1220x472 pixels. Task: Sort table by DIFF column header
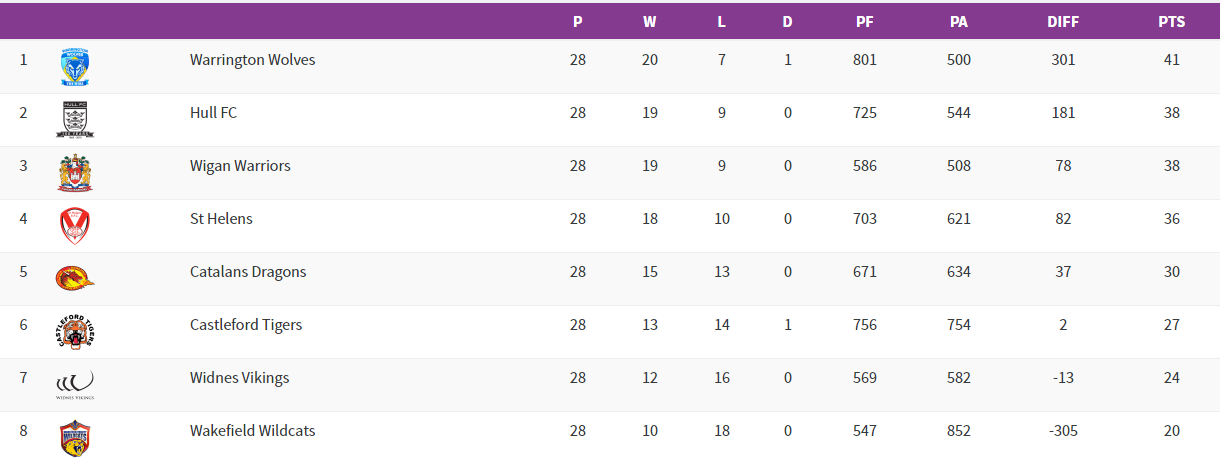pos(1063,21)
